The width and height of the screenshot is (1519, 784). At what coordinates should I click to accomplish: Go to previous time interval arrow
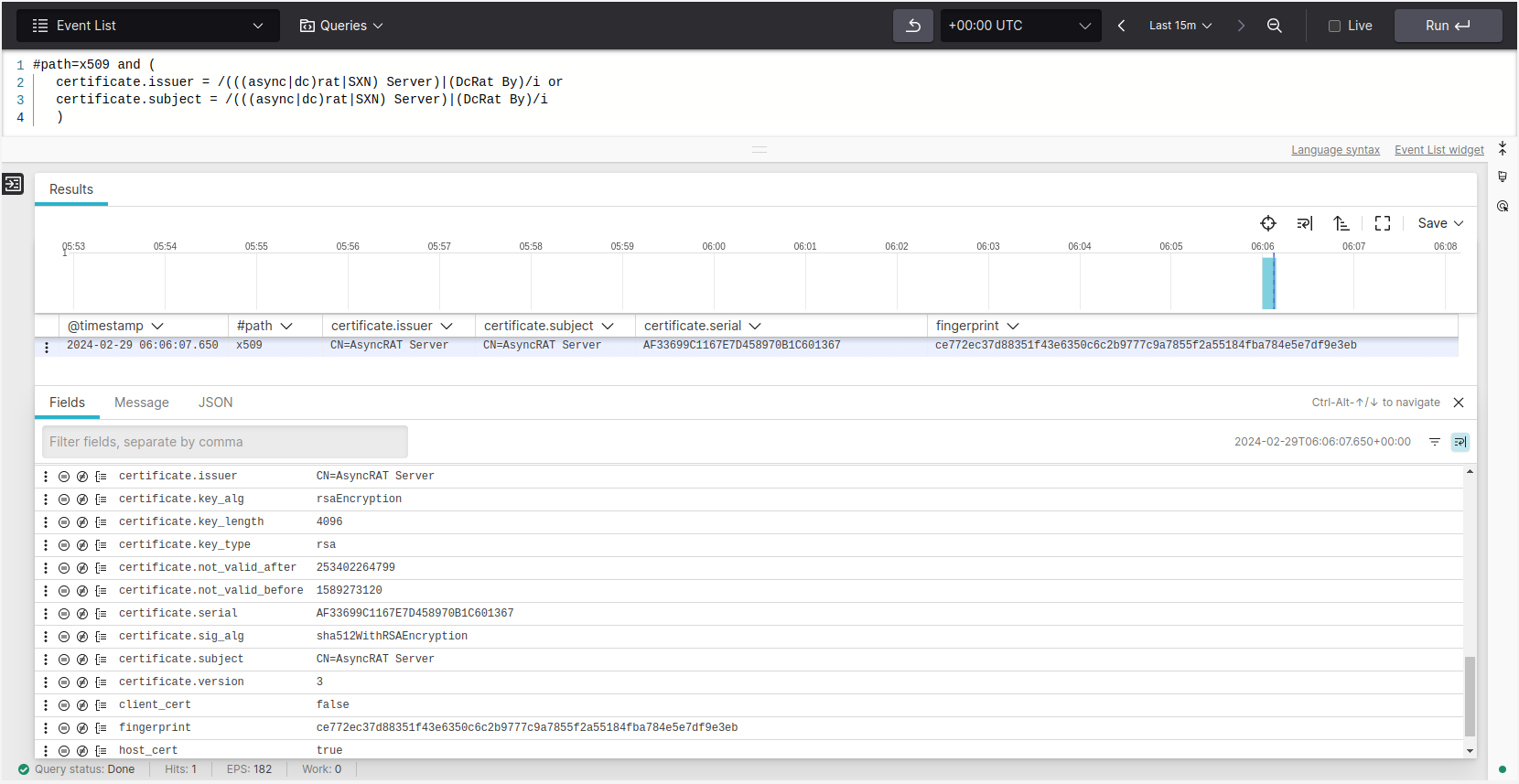[x=1121, y=26]
